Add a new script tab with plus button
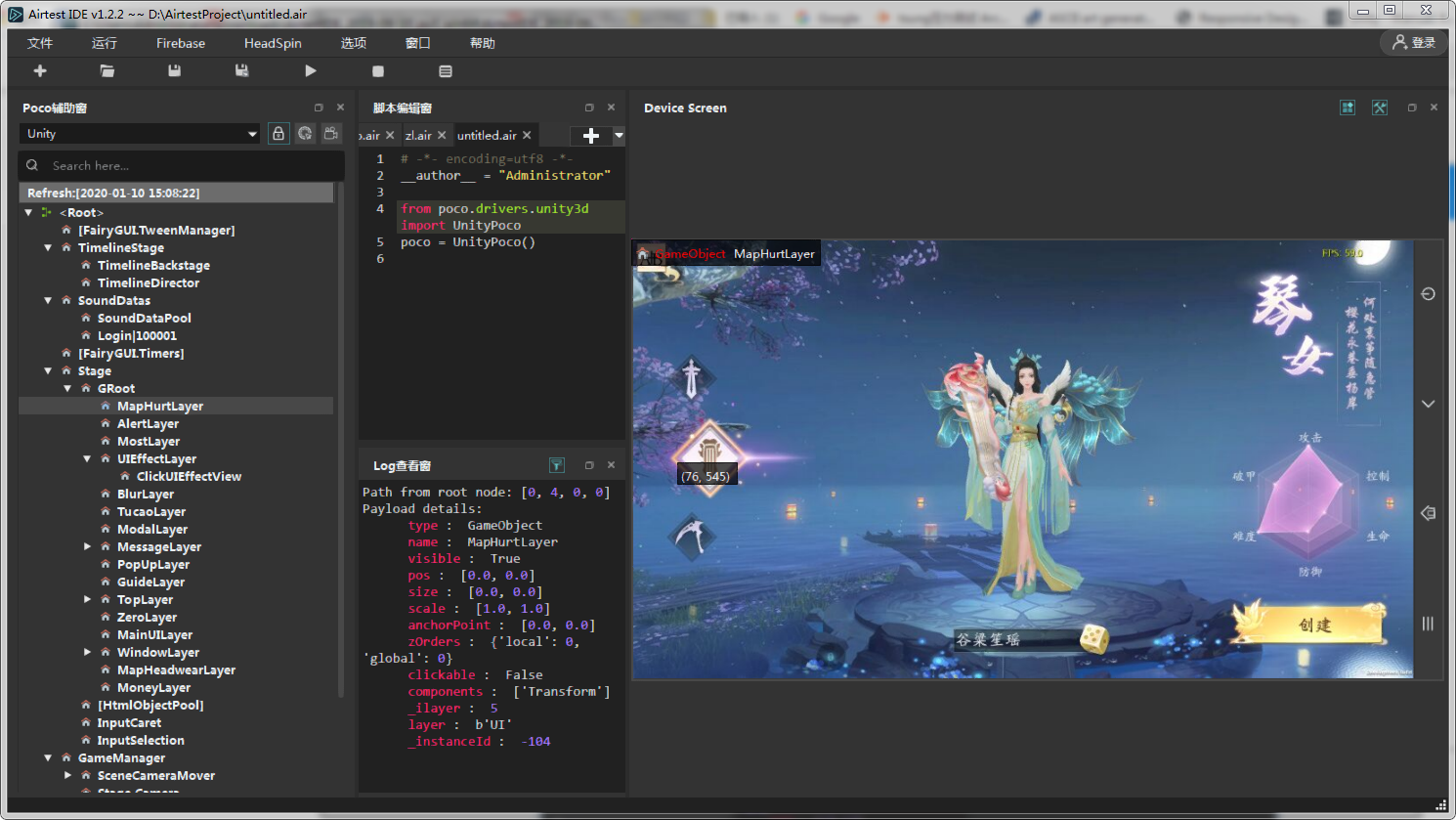 tap(590, 136)
